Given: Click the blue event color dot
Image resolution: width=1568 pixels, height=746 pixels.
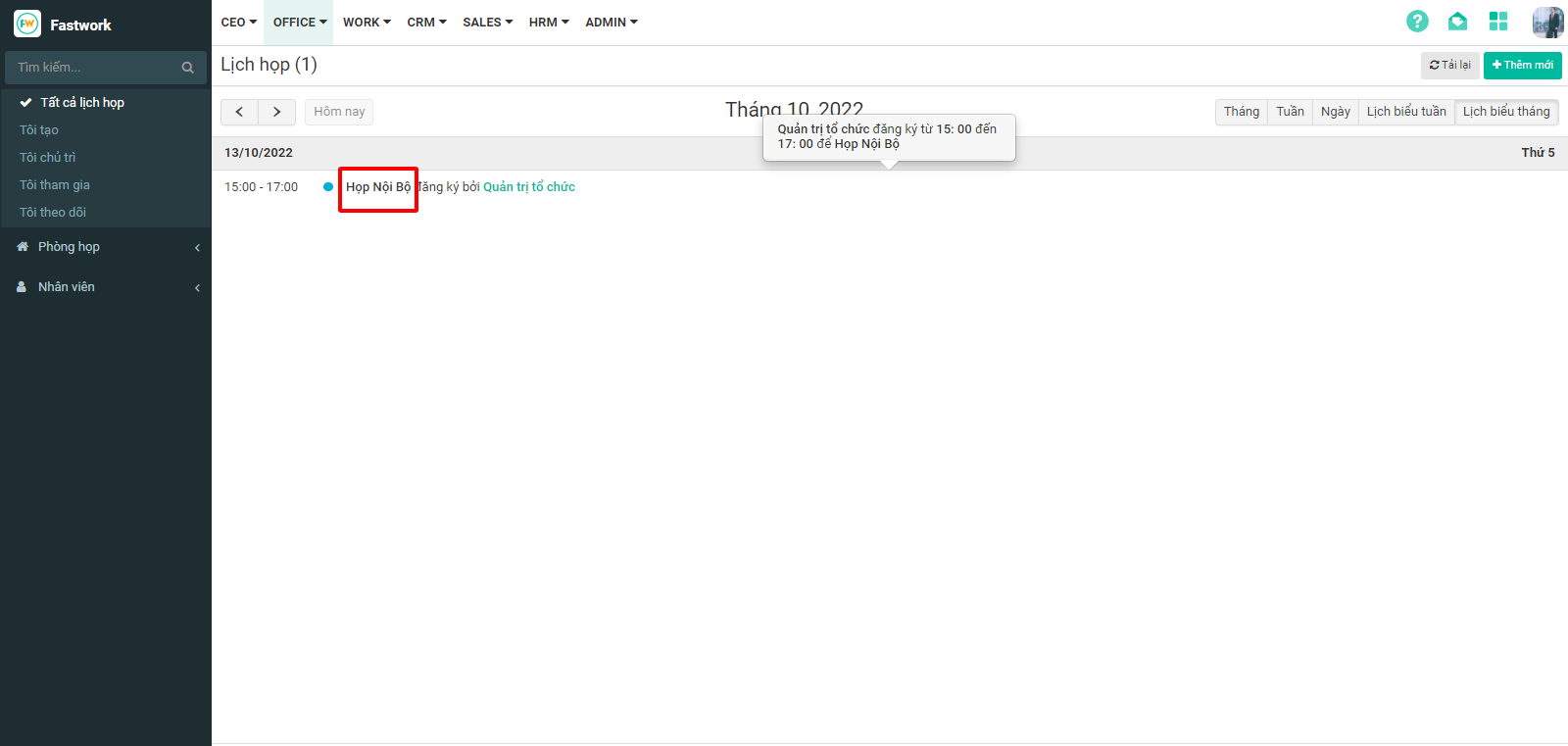Looking at the screenshot, I should 328,187.
